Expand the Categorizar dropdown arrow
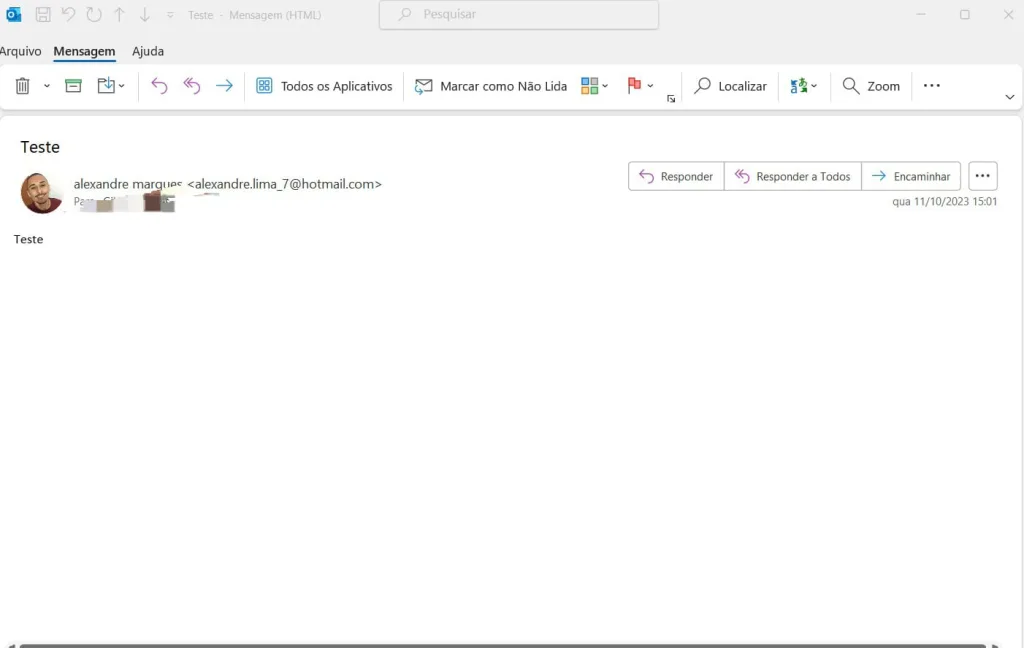 [x=604, y=86]
